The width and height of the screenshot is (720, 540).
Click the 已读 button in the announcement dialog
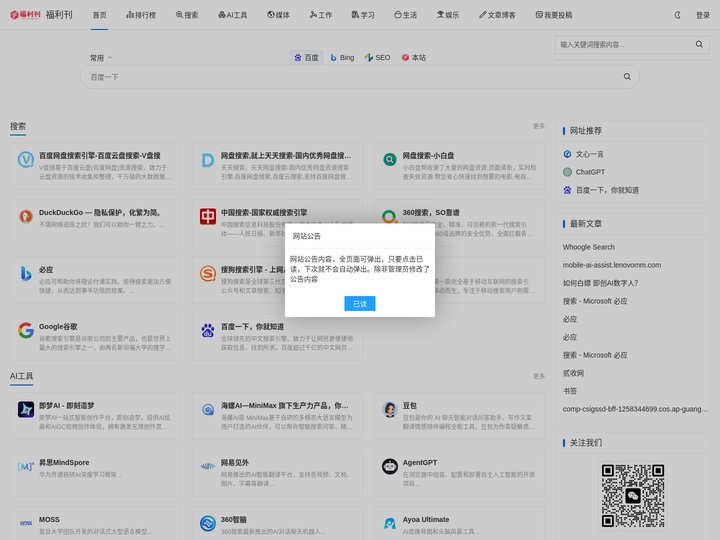pyautogui.click(x=360, y=304)
